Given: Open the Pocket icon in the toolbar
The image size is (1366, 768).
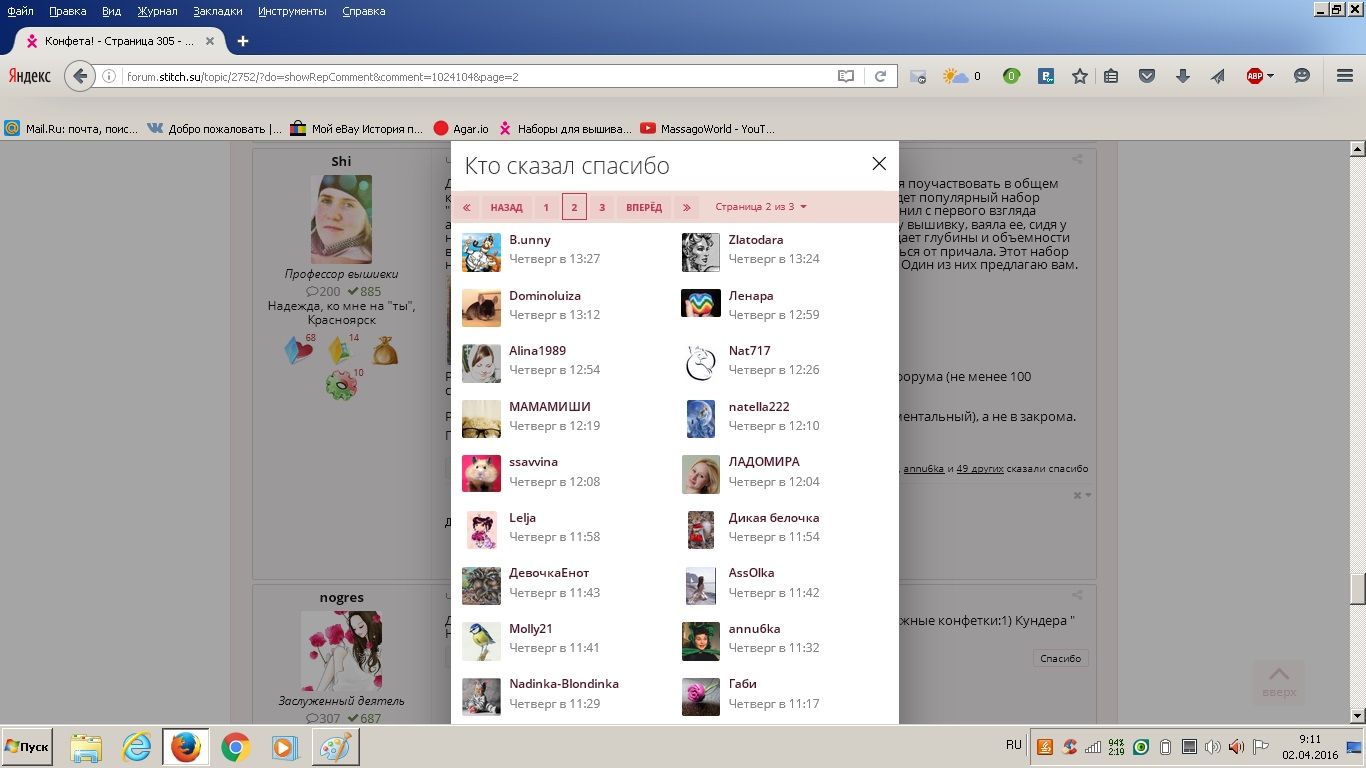Looking at the screenshot, I should [x=1148, y=76].
